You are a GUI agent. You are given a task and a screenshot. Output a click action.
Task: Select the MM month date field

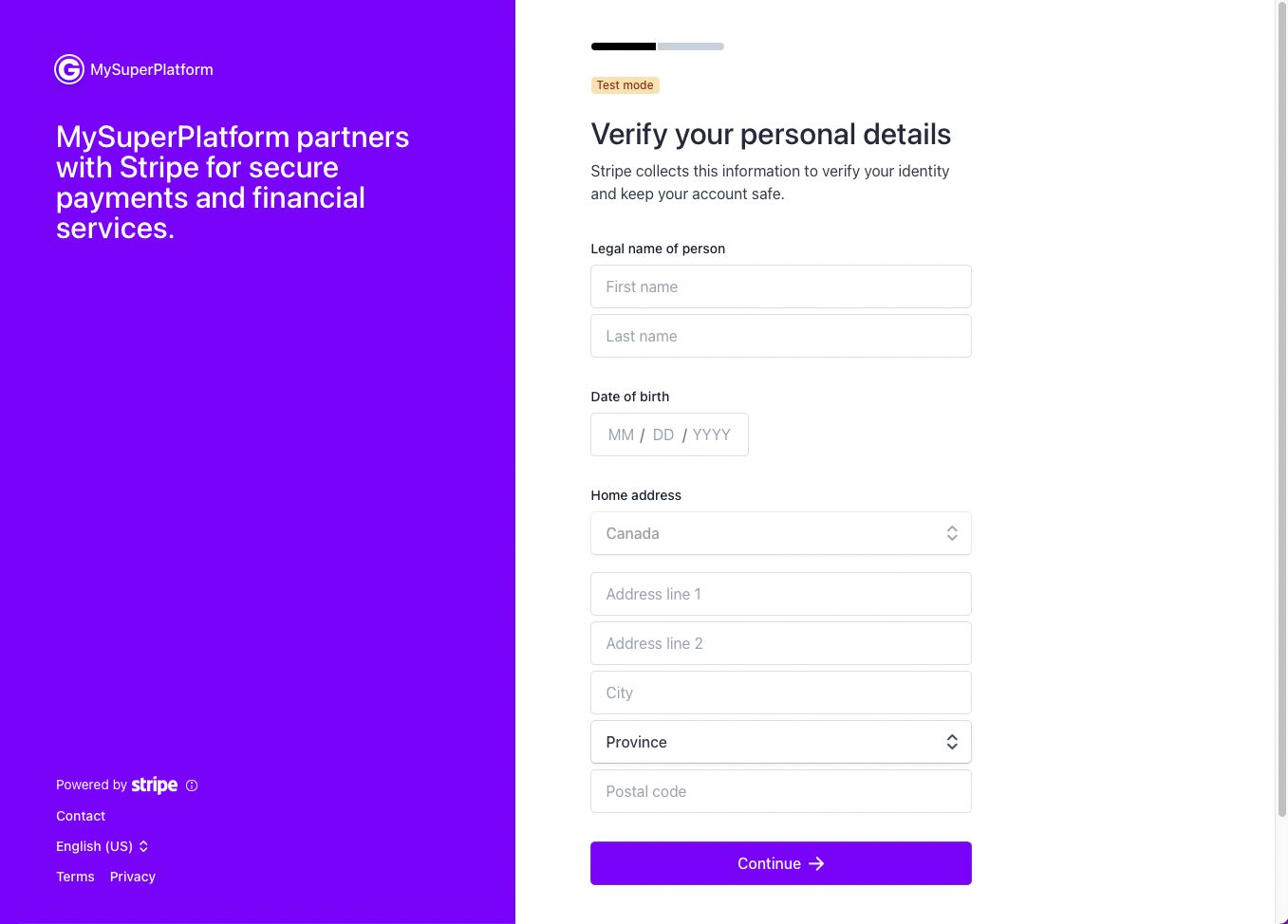(621, 434)
